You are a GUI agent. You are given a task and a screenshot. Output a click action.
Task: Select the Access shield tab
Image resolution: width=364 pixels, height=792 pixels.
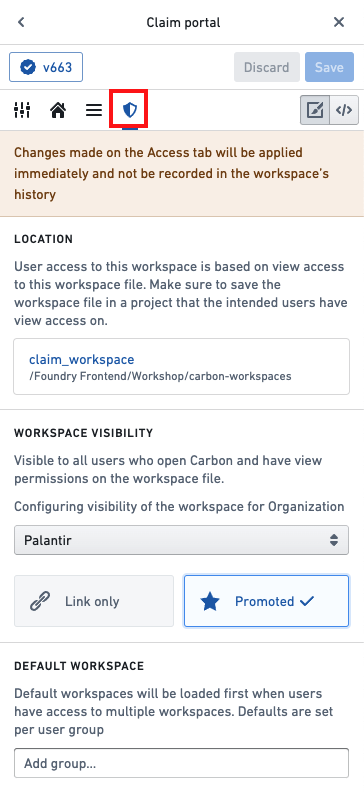(130, 109)
